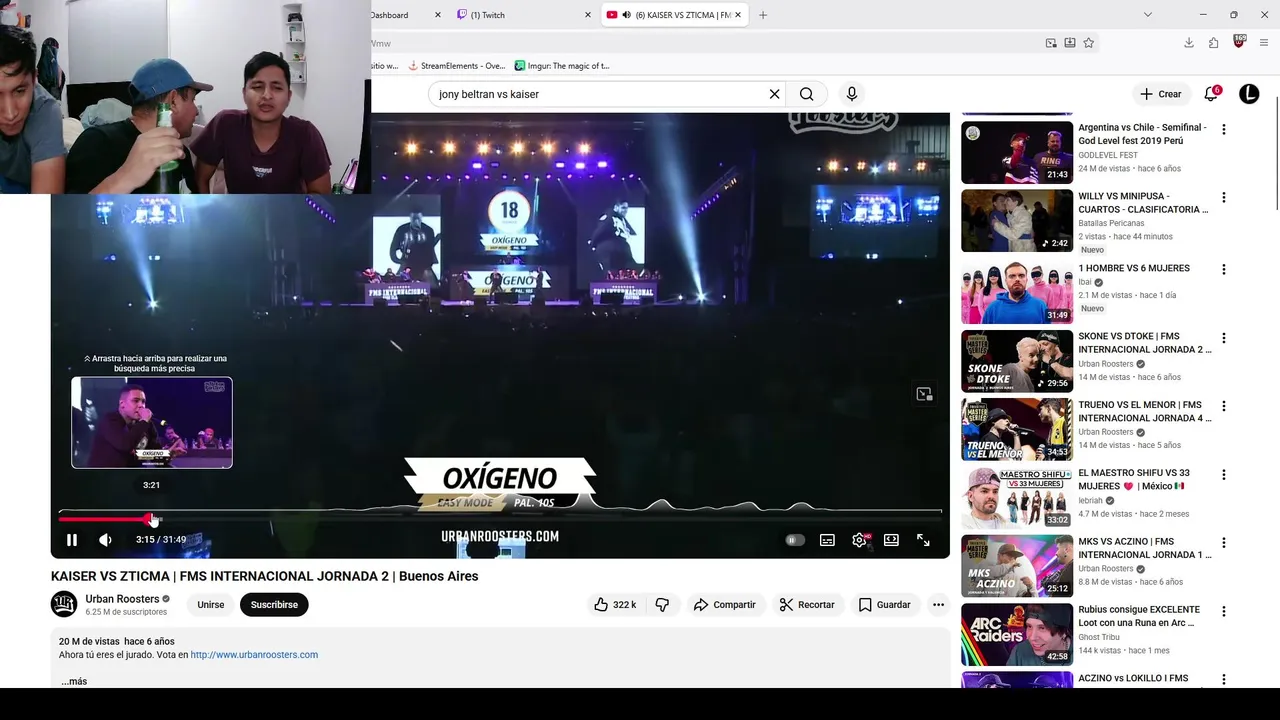Open the EL MAESTRO SHIFU thumbnail

[x=1017, y=498]
